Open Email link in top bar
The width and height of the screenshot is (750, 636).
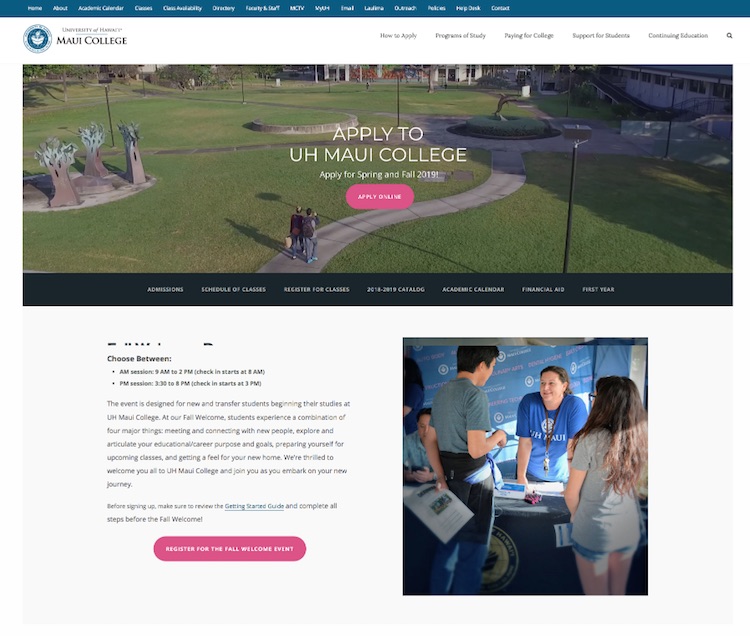pyautogui.click(x=347, y=8)
